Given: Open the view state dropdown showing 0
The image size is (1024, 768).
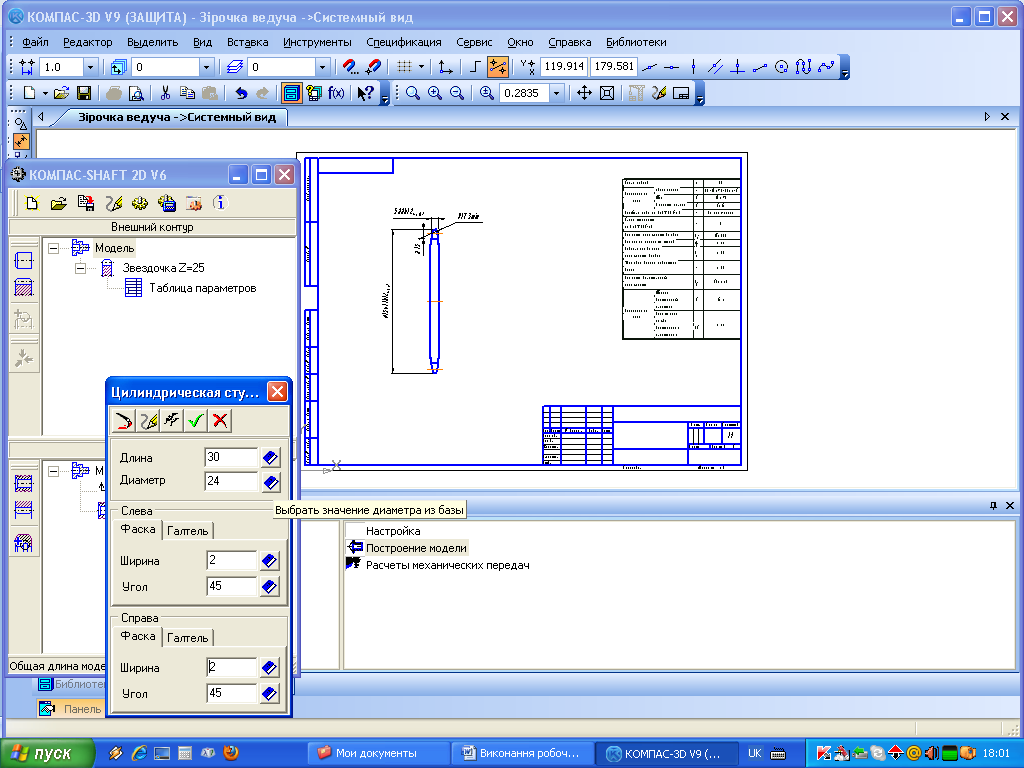Looking at the screenshot, I should pyautogui.click(x=206, y=67).
